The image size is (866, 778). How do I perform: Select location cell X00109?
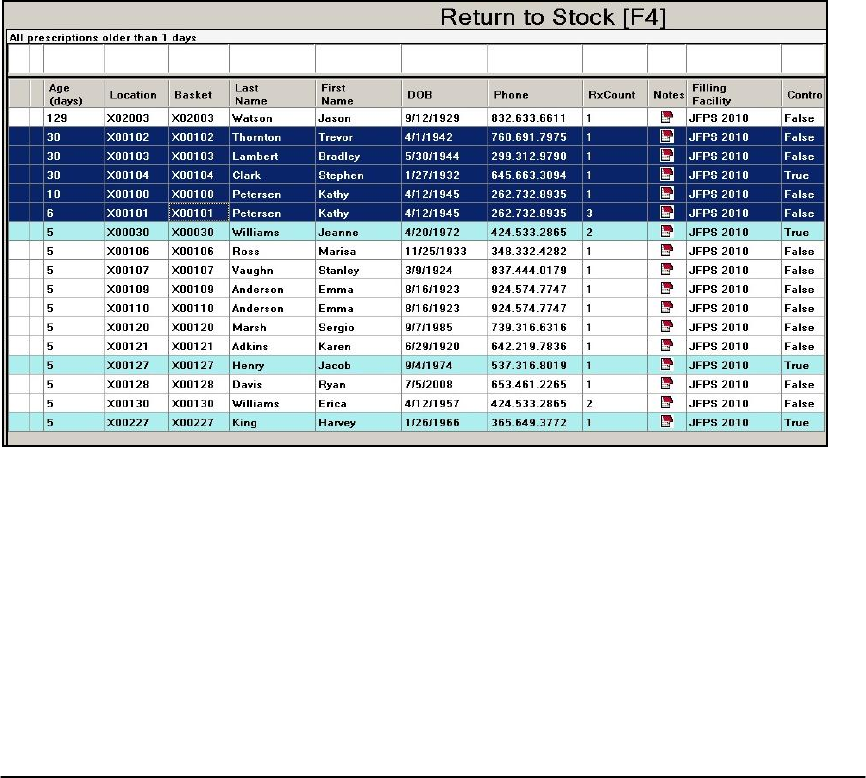136,289
